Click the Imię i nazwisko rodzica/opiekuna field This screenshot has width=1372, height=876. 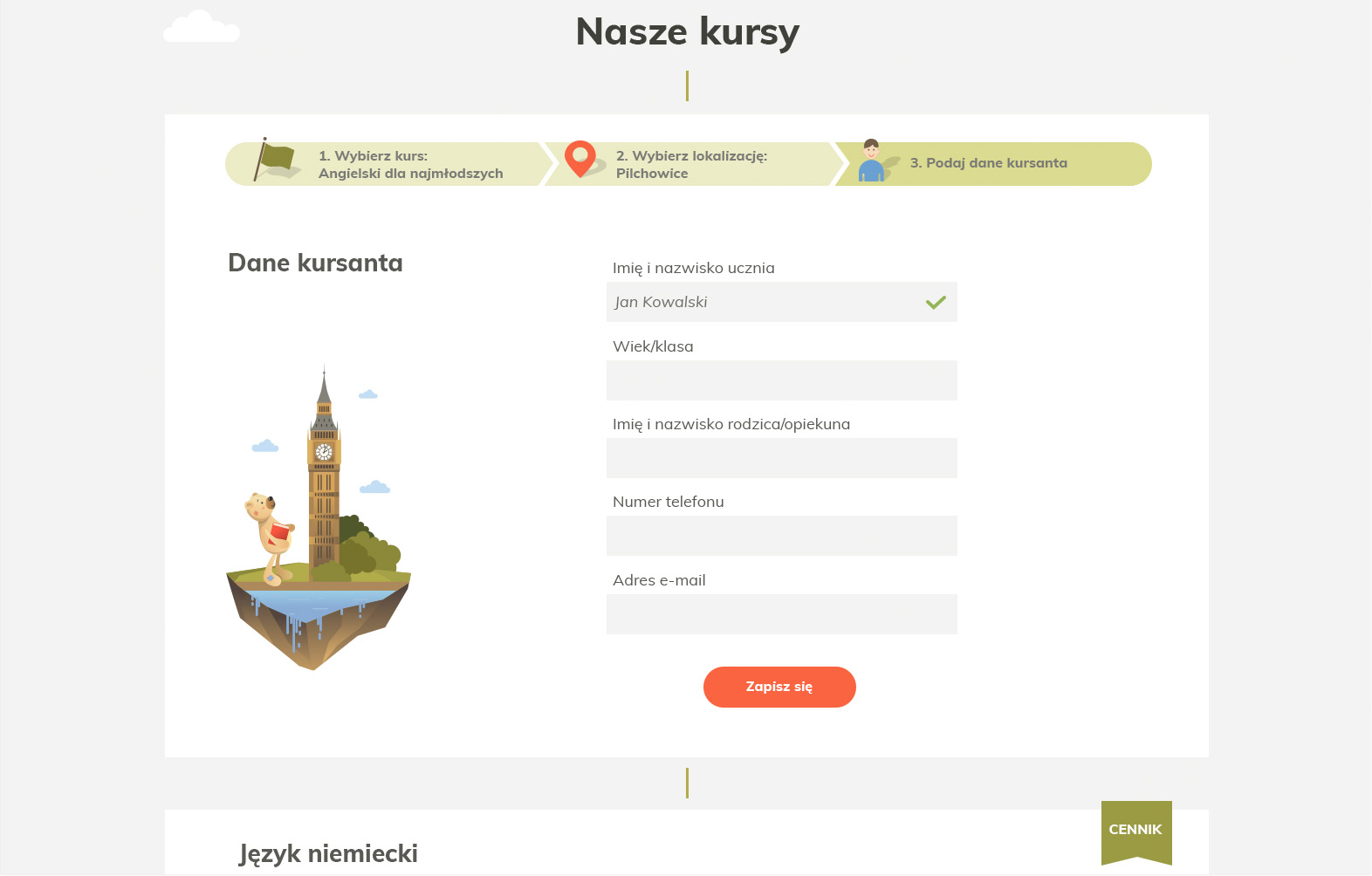coord(781,458)
